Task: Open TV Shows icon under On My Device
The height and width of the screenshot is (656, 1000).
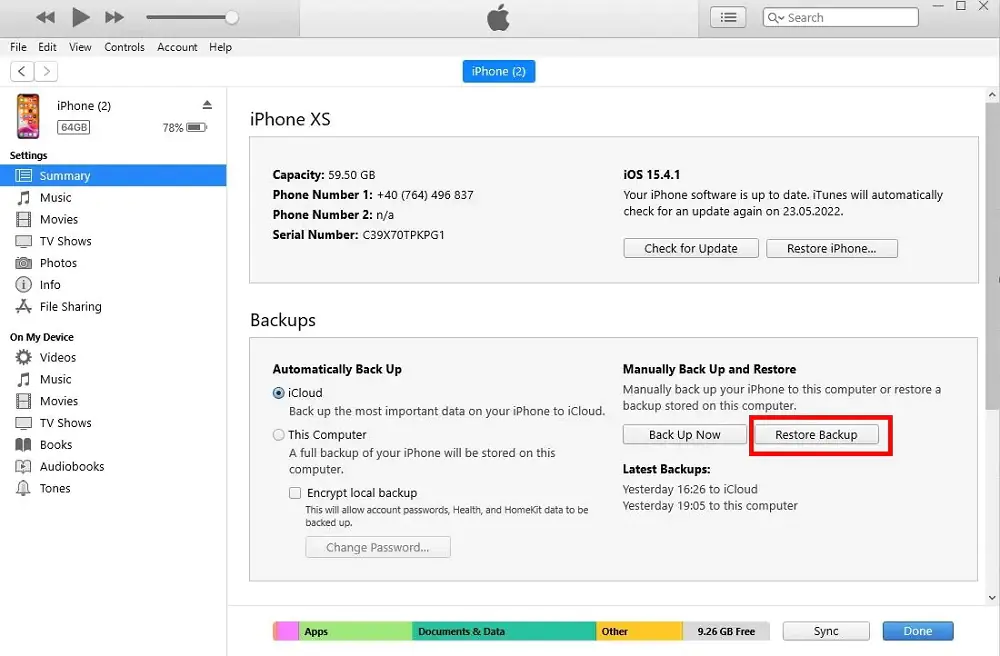Action: click(24, 423)
